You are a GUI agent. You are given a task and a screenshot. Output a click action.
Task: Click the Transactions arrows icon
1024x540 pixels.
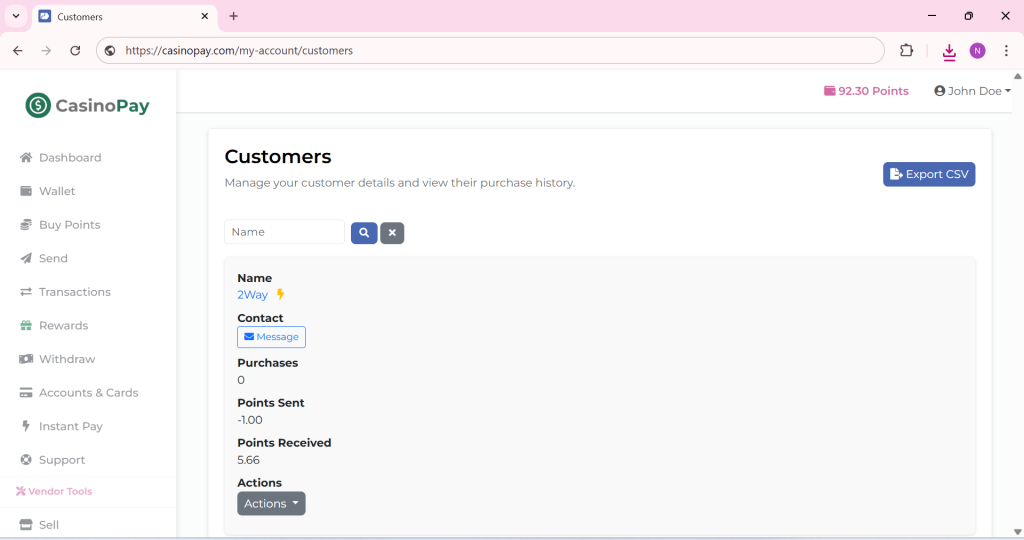click(x=26, y=292)
